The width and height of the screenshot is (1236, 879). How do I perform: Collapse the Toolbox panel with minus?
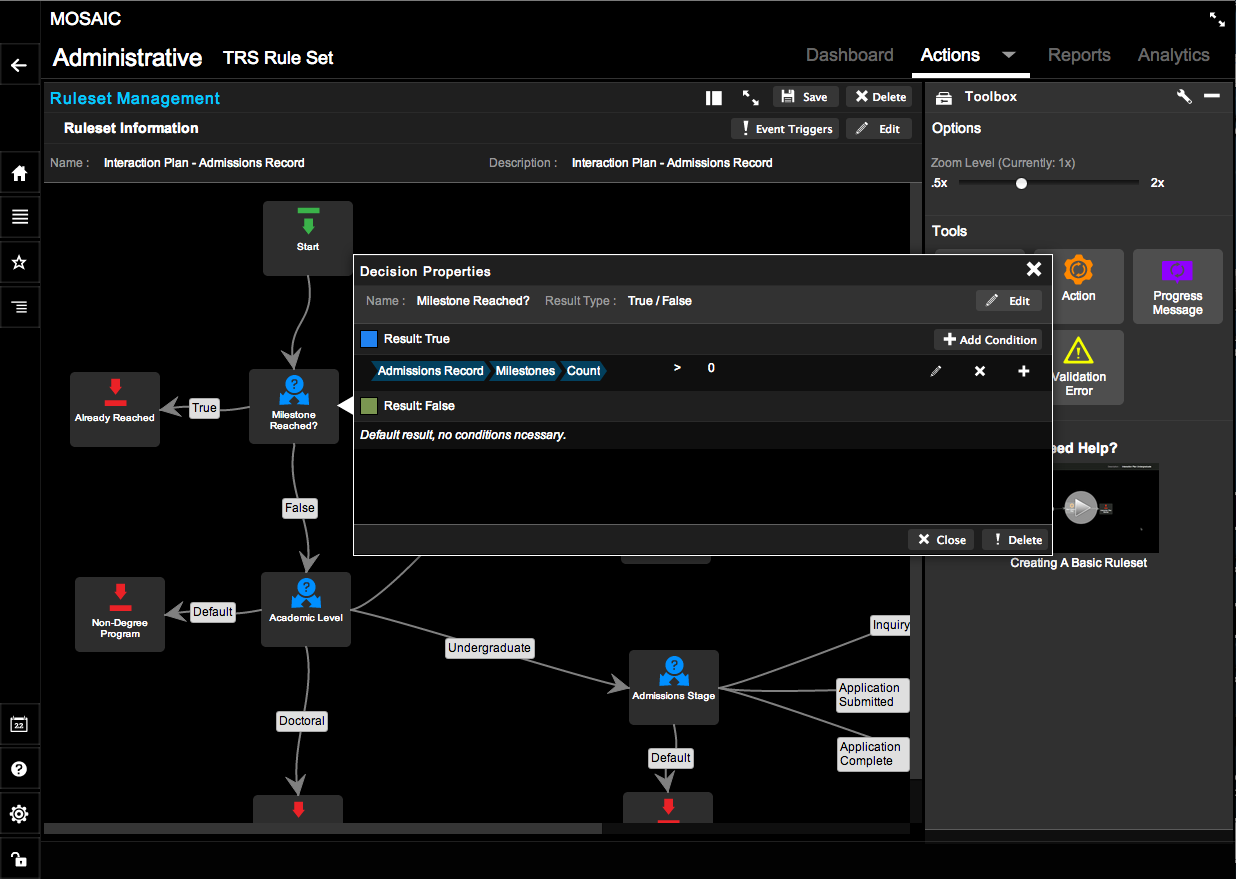tap(1211, 96)
